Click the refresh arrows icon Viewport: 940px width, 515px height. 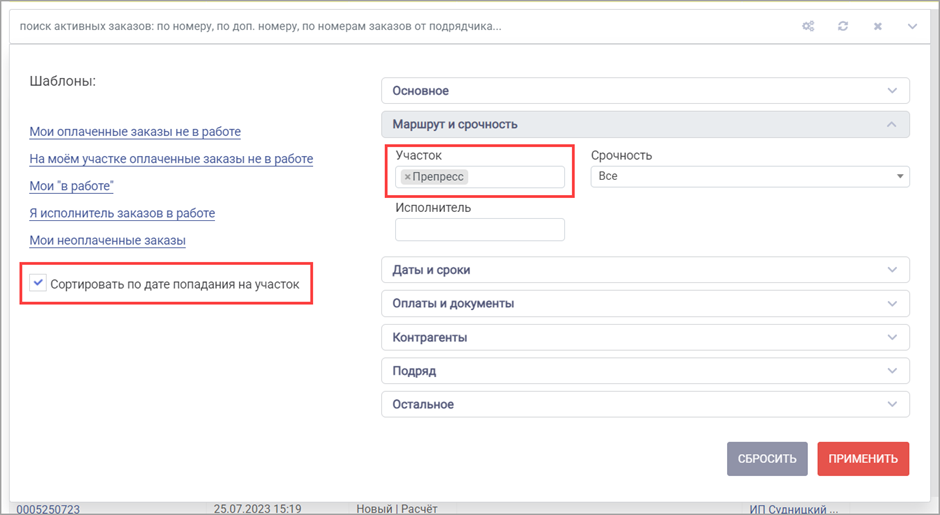click(x=843, y=26)
